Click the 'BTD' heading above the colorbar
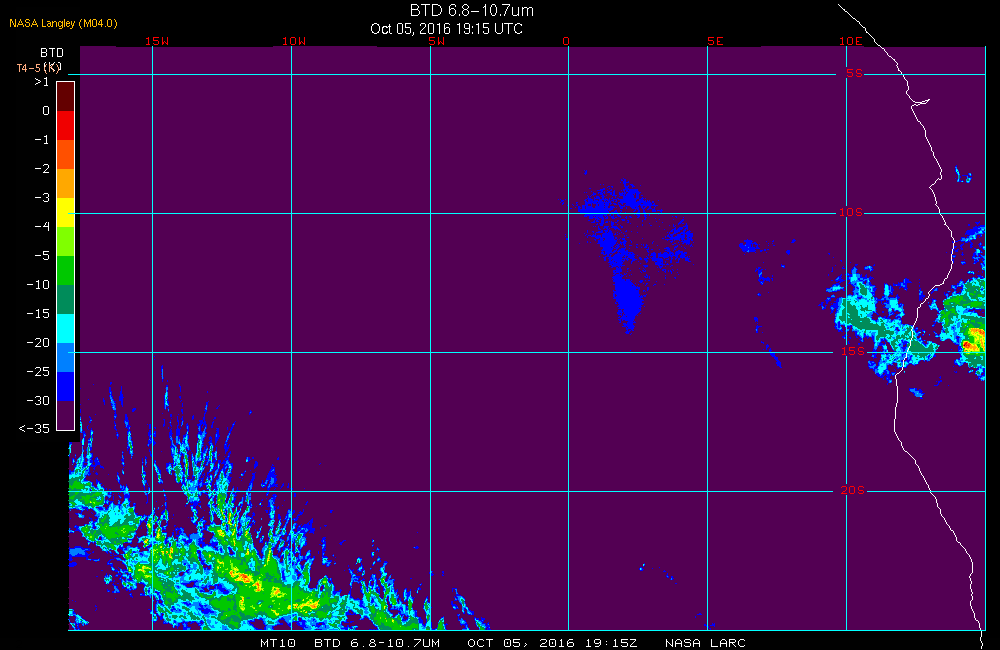Screen dimensions: 1000x650 [x=52, y=53]
